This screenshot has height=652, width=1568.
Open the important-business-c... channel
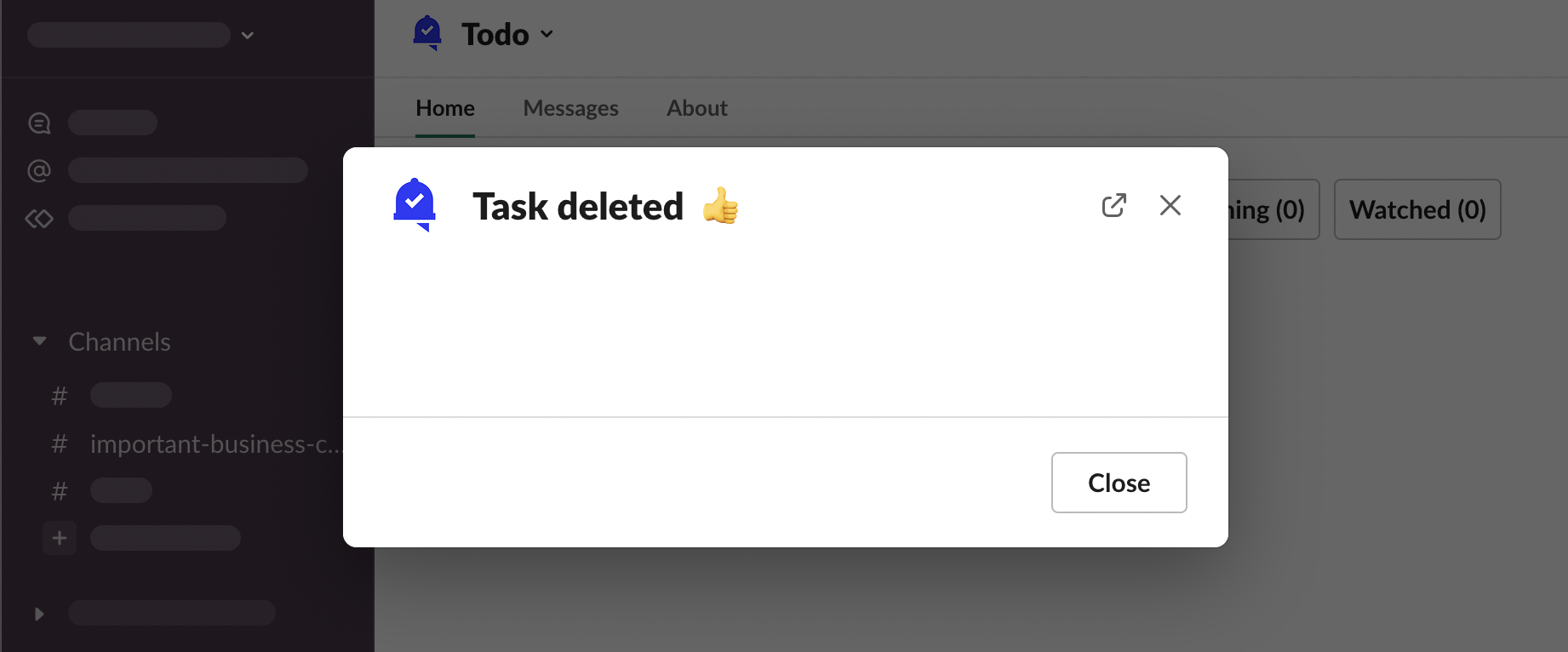(215, 444)
